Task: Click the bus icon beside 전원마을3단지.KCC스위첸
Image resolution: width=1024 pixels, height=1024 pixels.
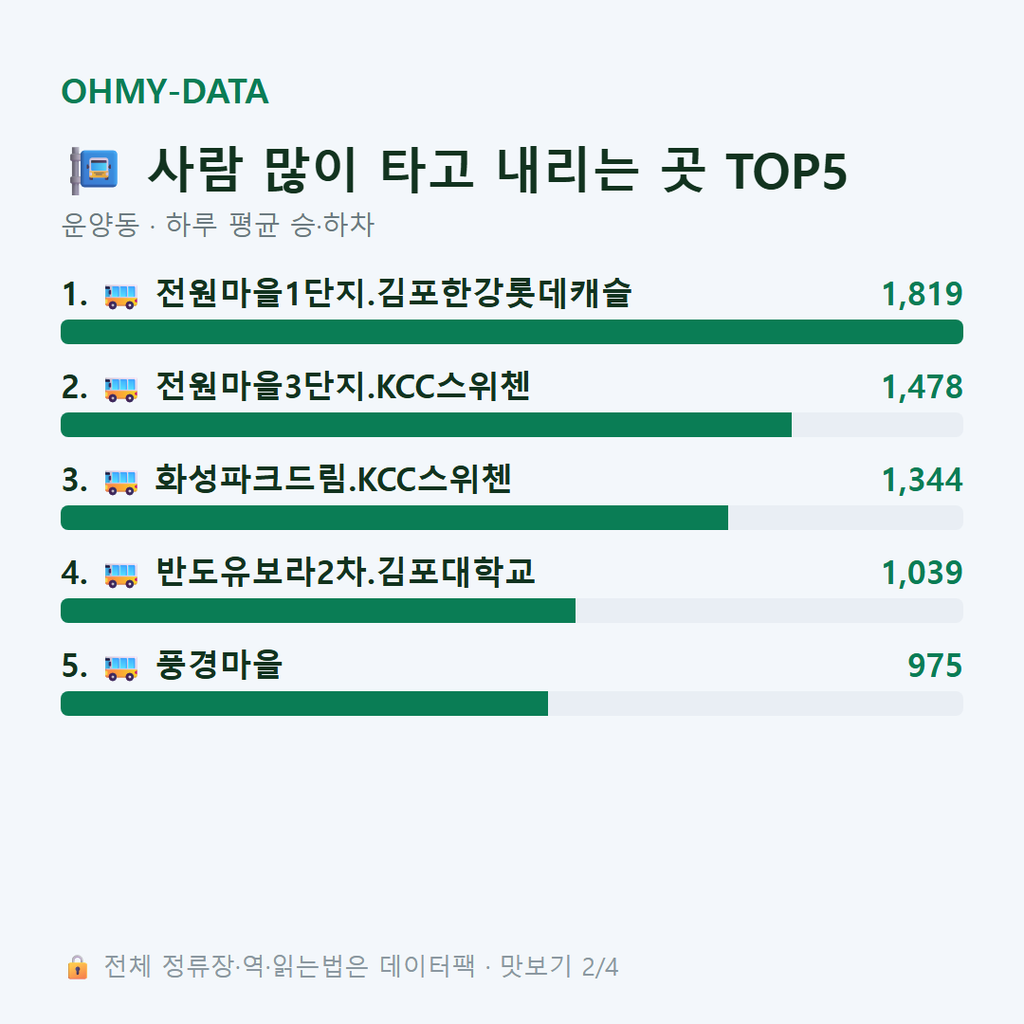Action: tap(121, 389)
